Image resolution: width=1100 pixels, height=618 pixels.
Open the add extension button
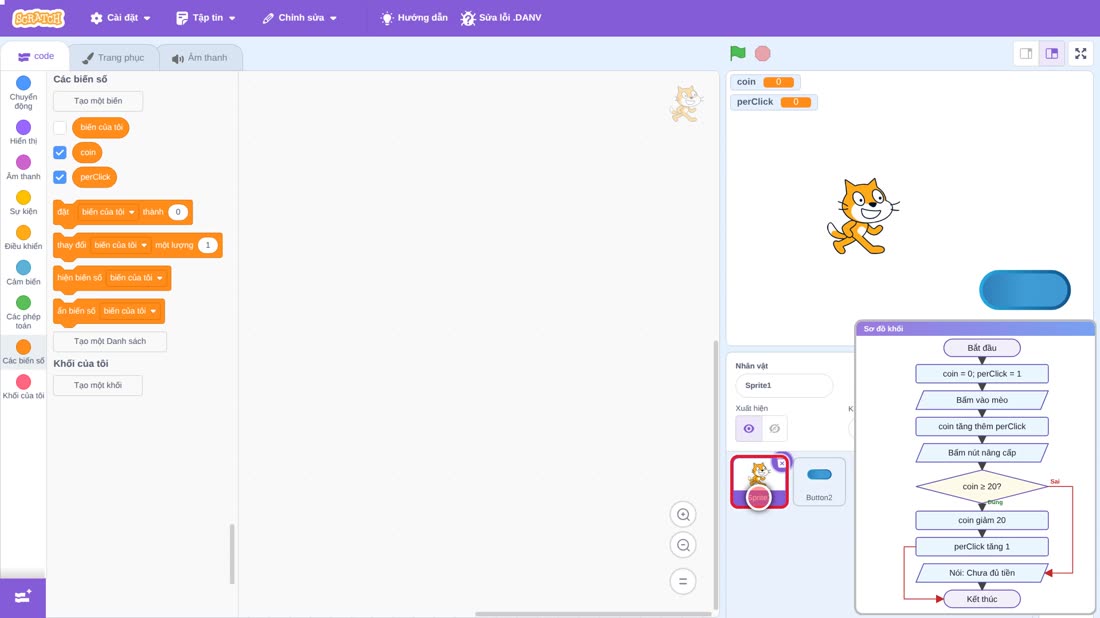(23, 597)
